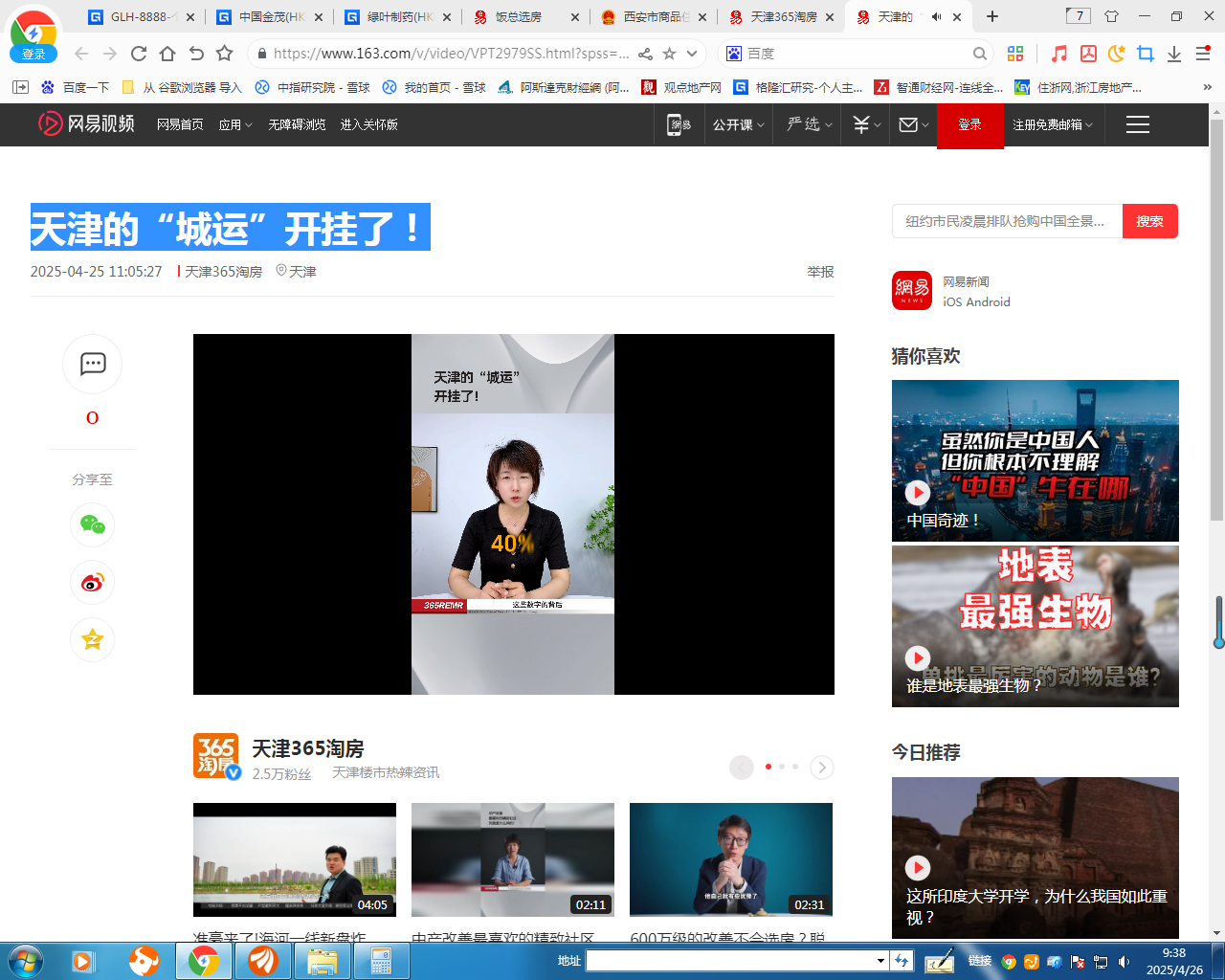The width and height of the screenshot is (1225, 980).
Task: Mute the audio on the active tab
Action: pos(936,16)
